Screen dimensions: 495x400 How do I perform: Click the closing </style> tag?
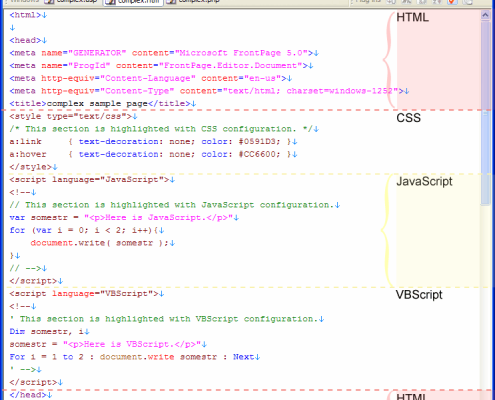(31, 167)
